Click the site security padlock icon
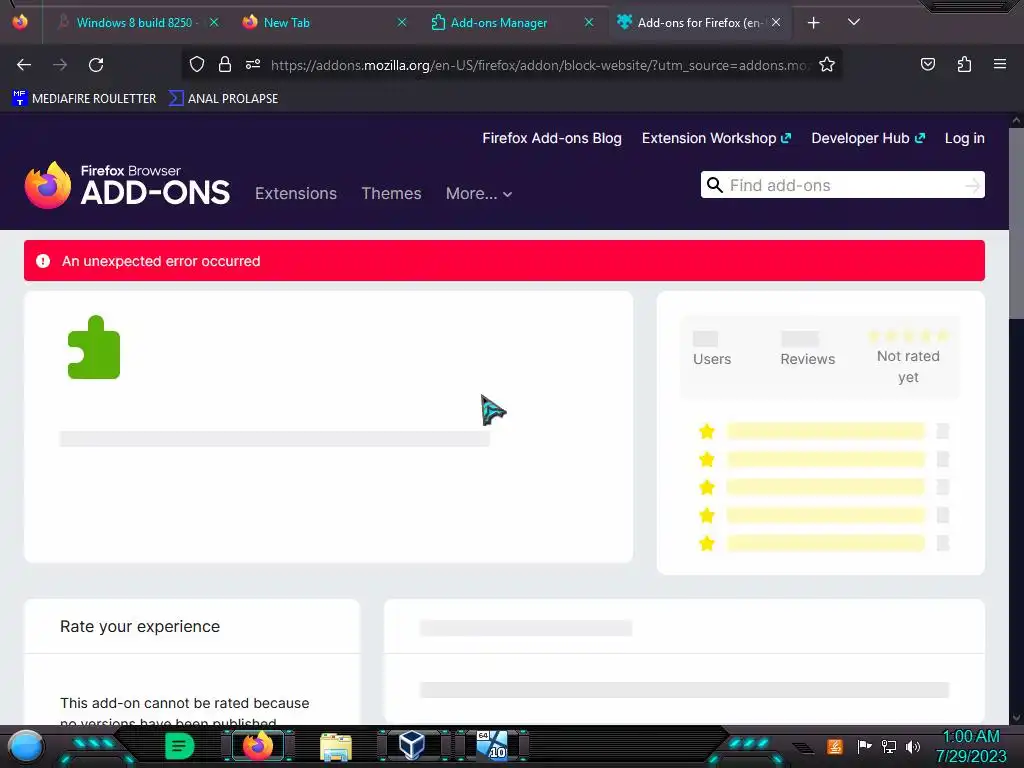Screen dimensions: 1024x768 pyautogui.click(x=225, y=64)
